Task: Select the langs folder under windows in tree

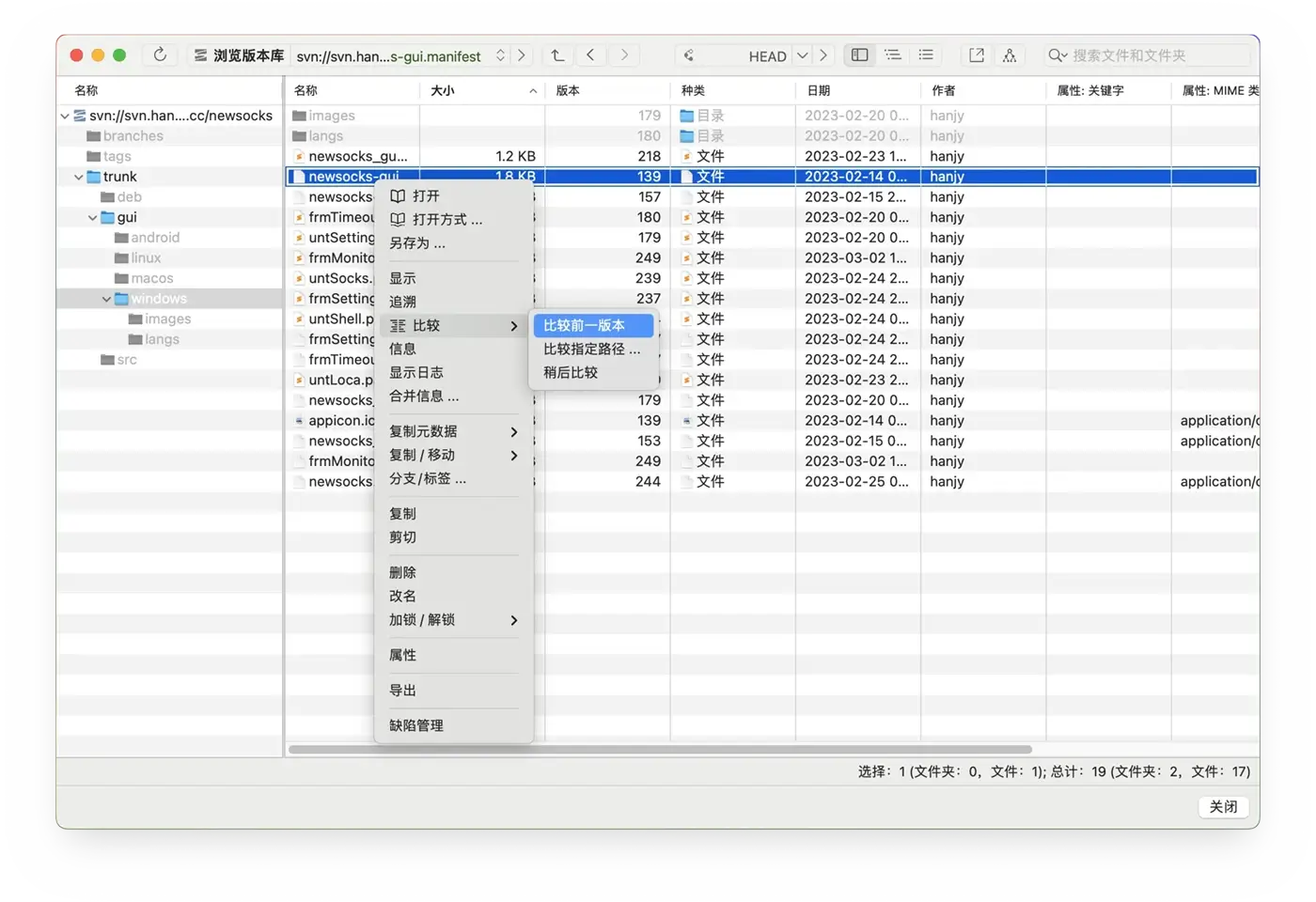Action: (x=154, y=339)
